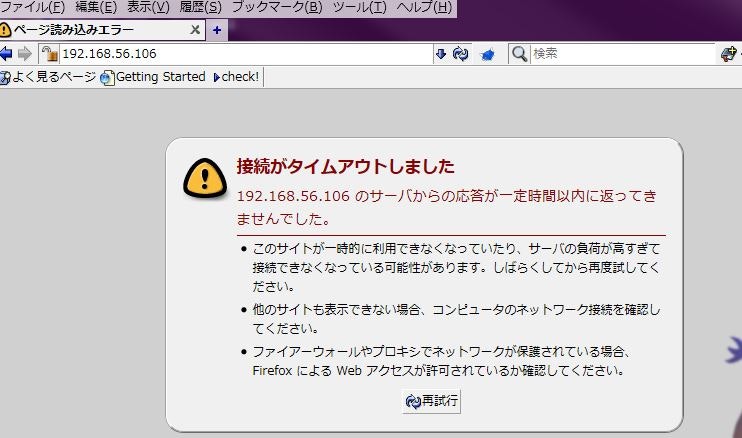
Task: Open the ファイル(F) menu
Action: tap(33, 7)
